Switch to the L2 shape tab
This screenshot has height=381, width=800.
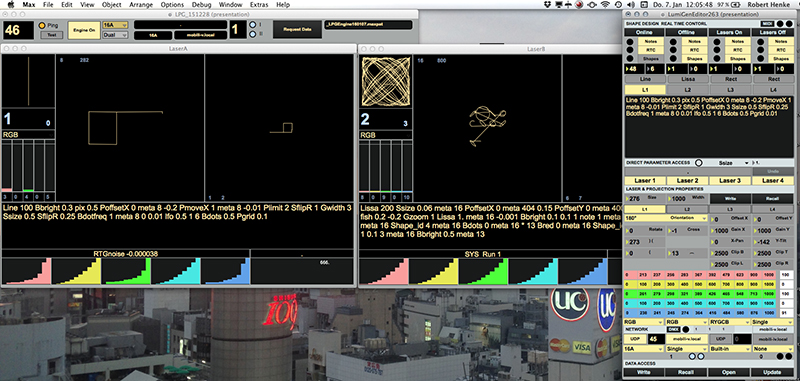688,89
